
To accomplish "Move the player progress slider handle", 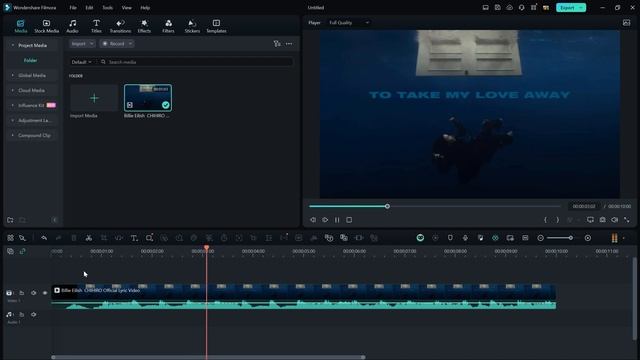I will (387, 207).
